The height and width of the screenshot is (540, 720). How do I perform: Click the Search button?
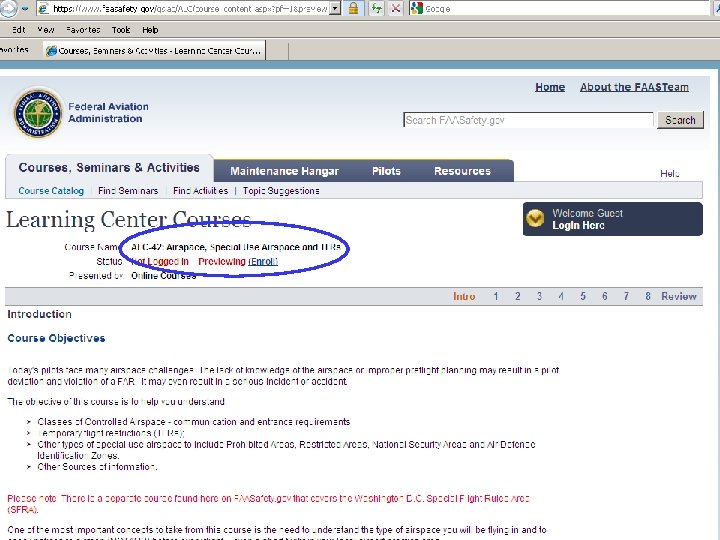coord(680,120)
